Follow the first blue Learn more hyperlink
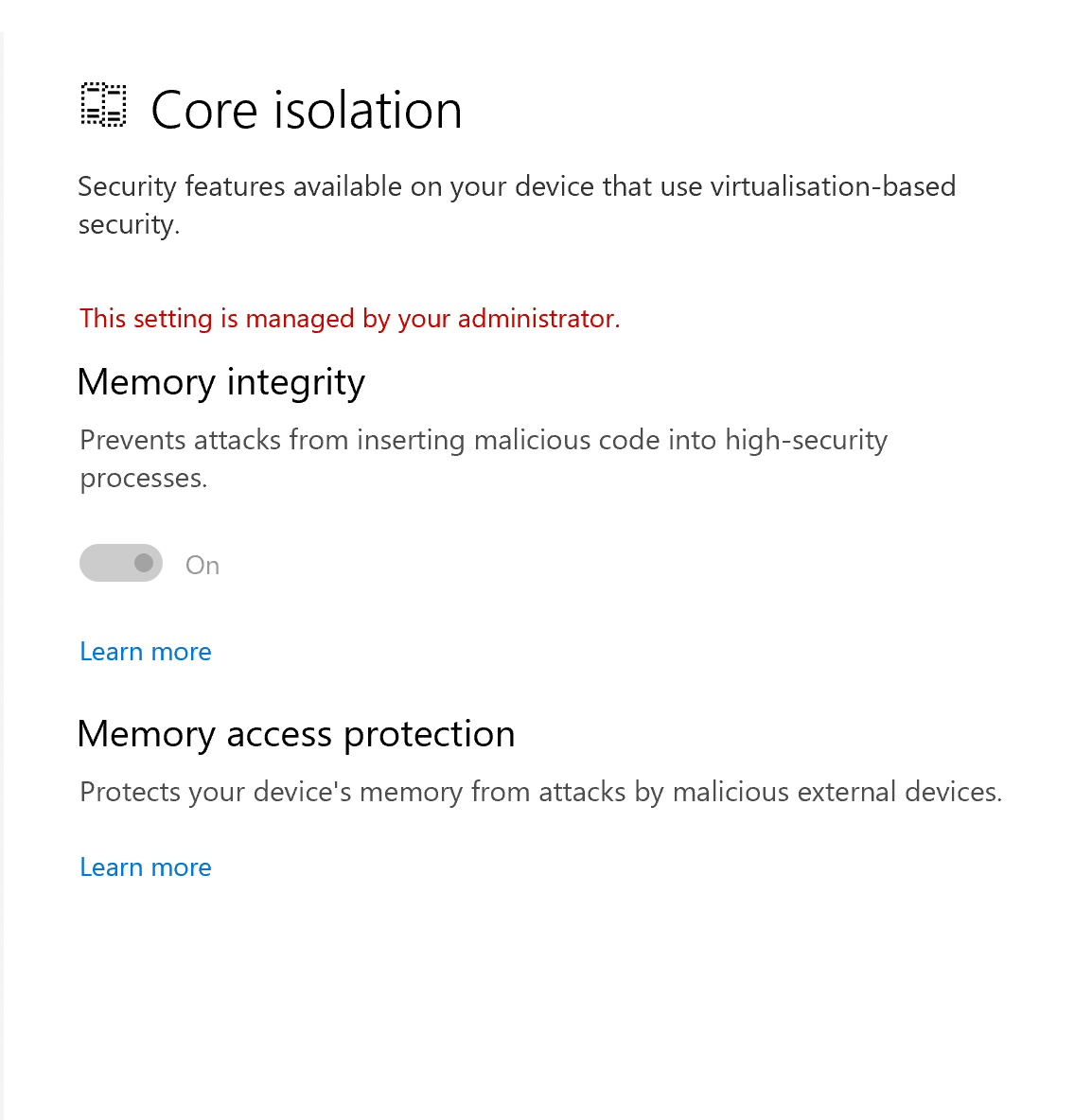 tap(145, 651)
